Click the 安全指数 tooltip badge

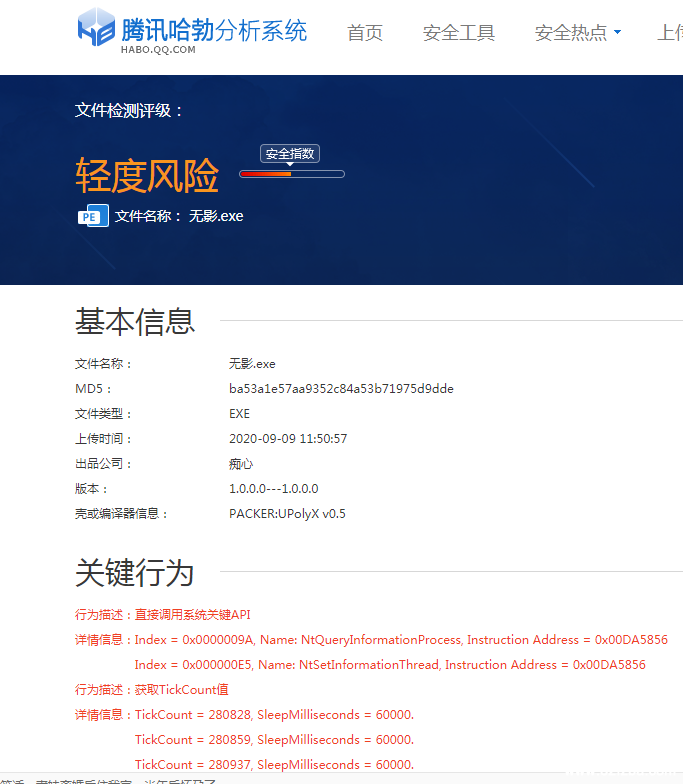point(290,154)
